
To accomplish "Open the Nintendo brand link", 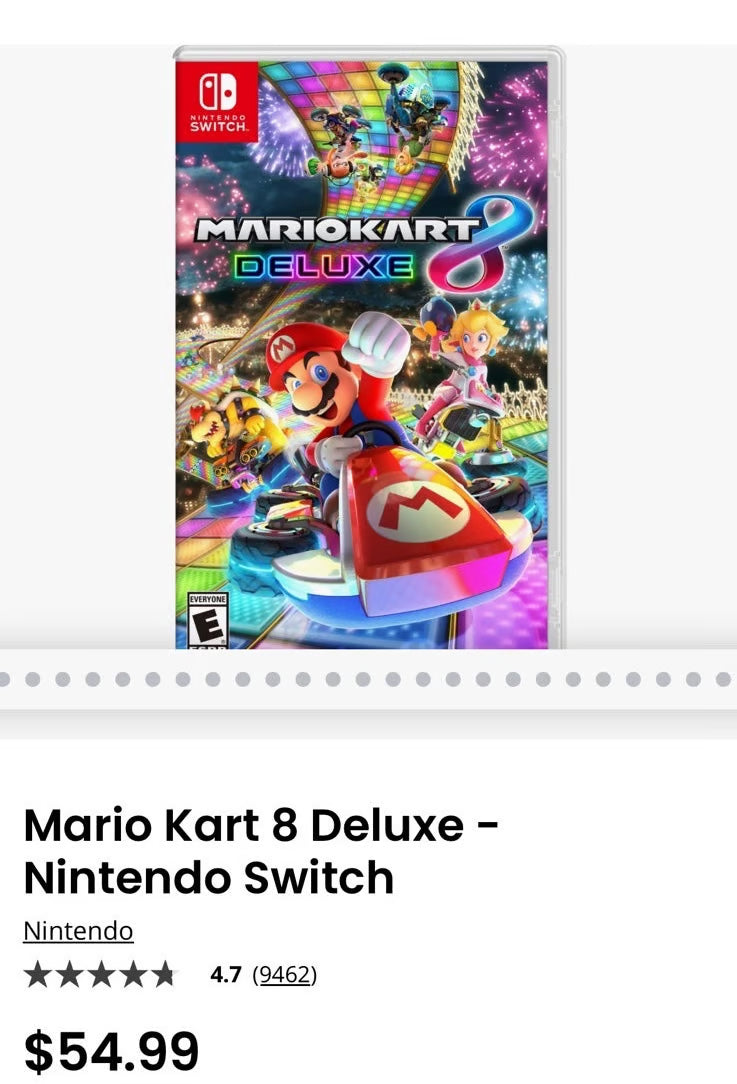I will point(78,931).
